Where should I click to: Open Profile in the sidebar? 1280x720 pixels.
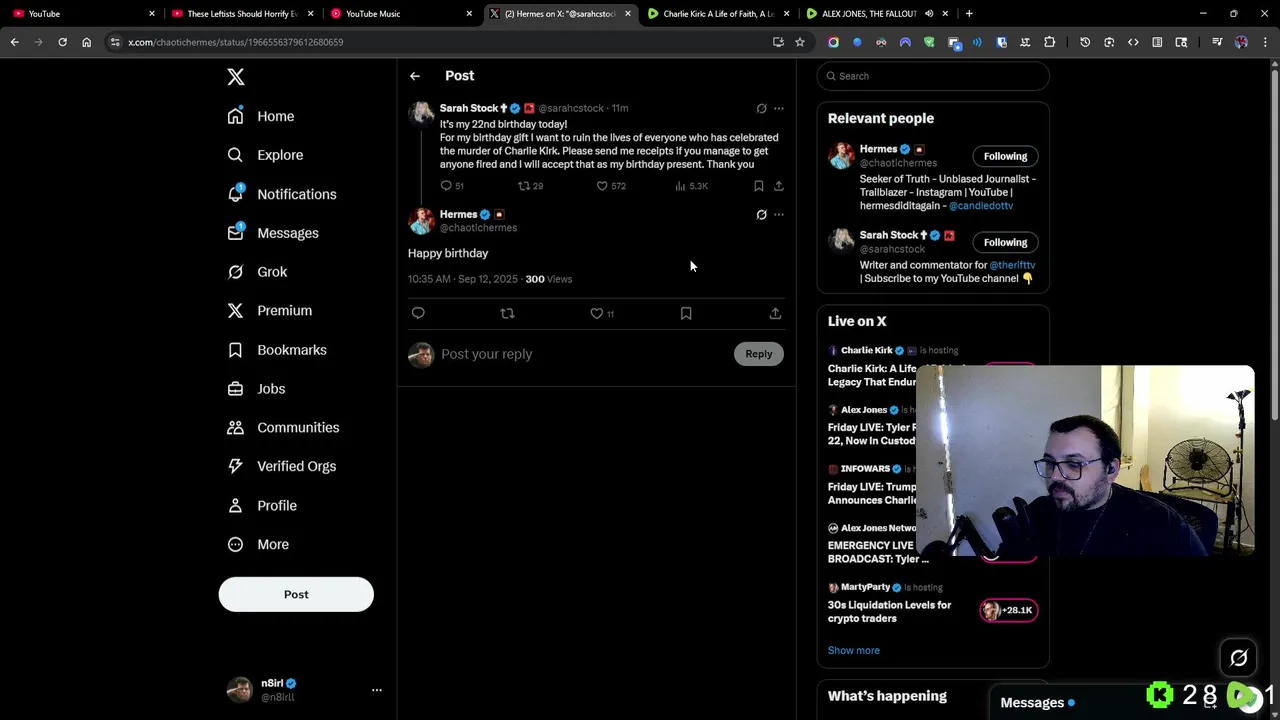click(x=262, y=505)
